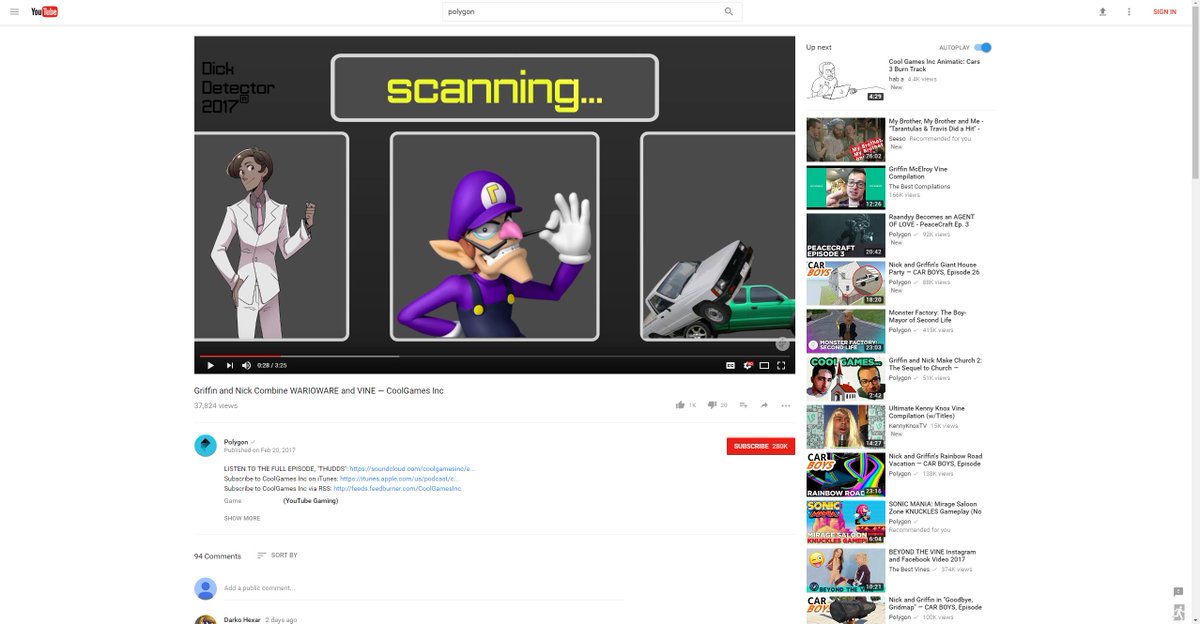
Task: Open KennyKnoxTV channel name
Action: click(909, 426)
